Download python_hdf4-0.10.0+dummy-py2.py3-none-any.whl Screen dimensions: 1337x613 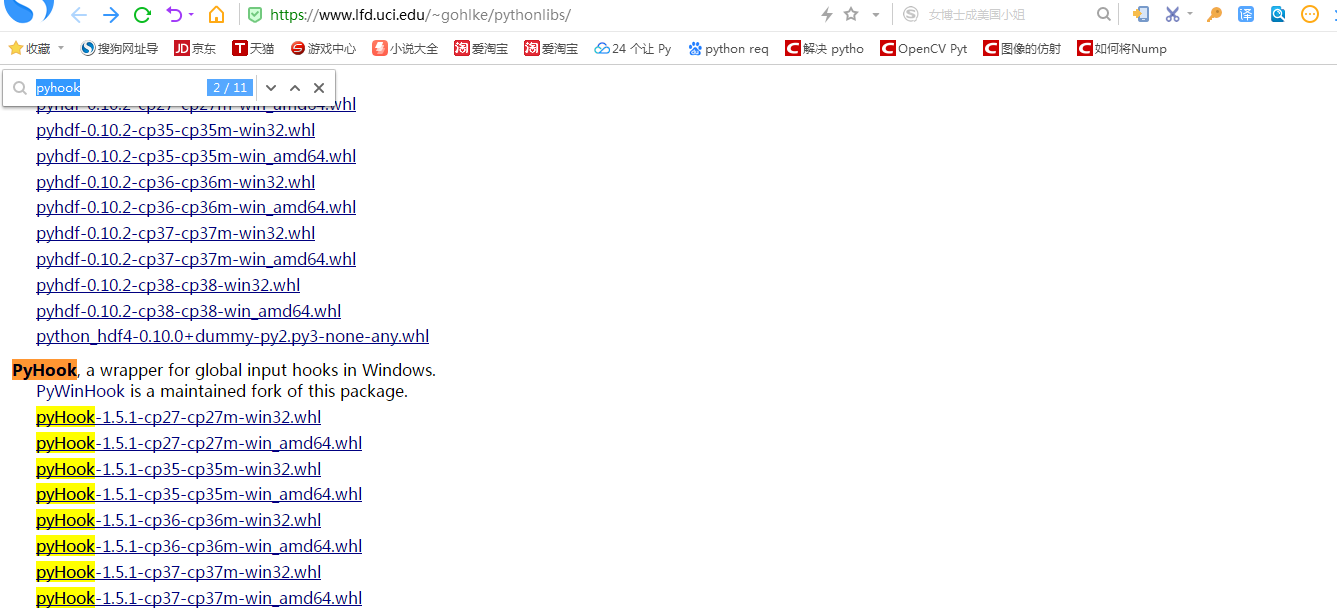[x=233, y=336]
